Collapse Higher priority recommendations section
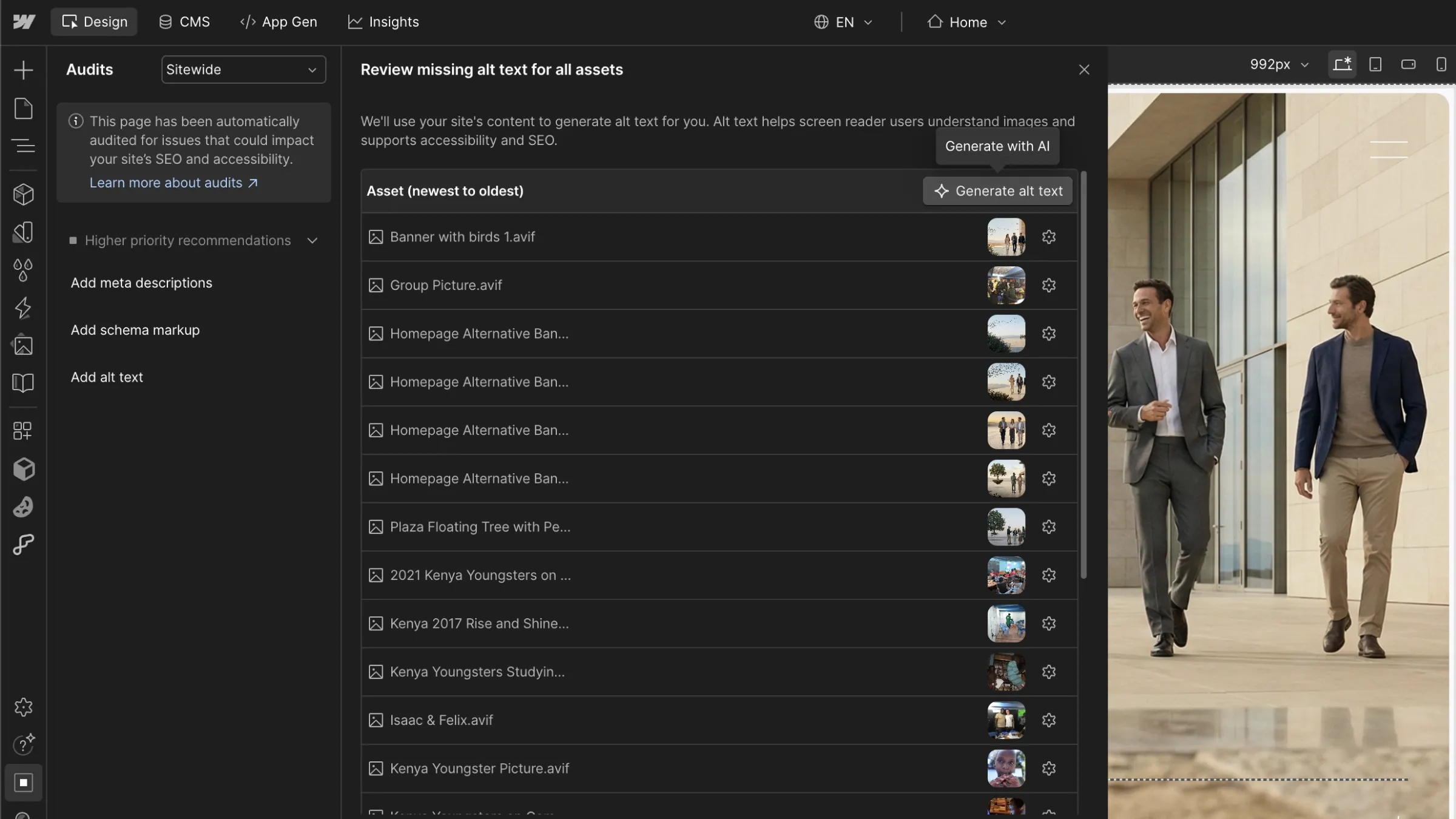The image size is (1456, 819). coord(312,241)
